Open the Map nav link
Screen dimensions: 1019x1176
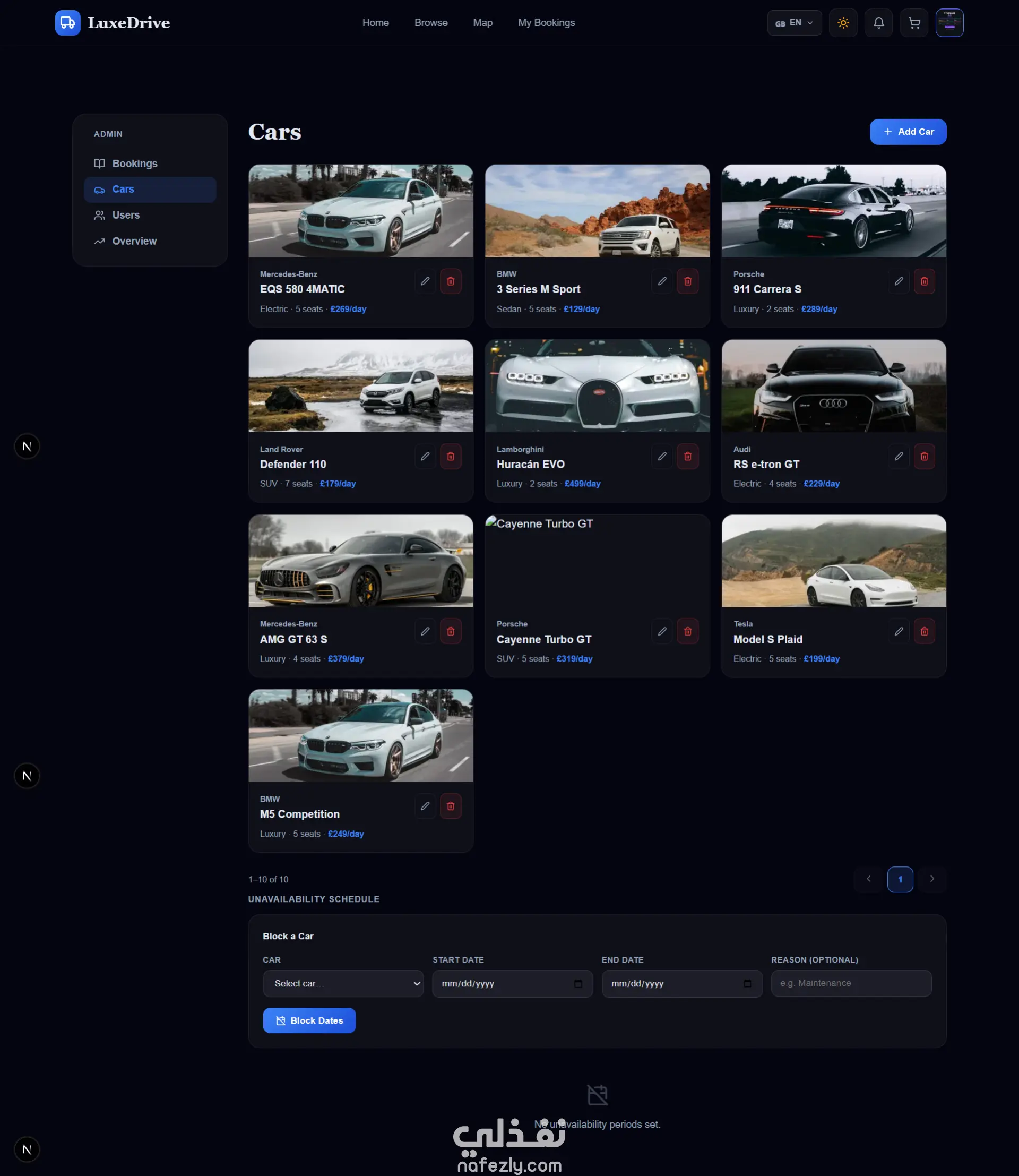[x=483, y=23]
